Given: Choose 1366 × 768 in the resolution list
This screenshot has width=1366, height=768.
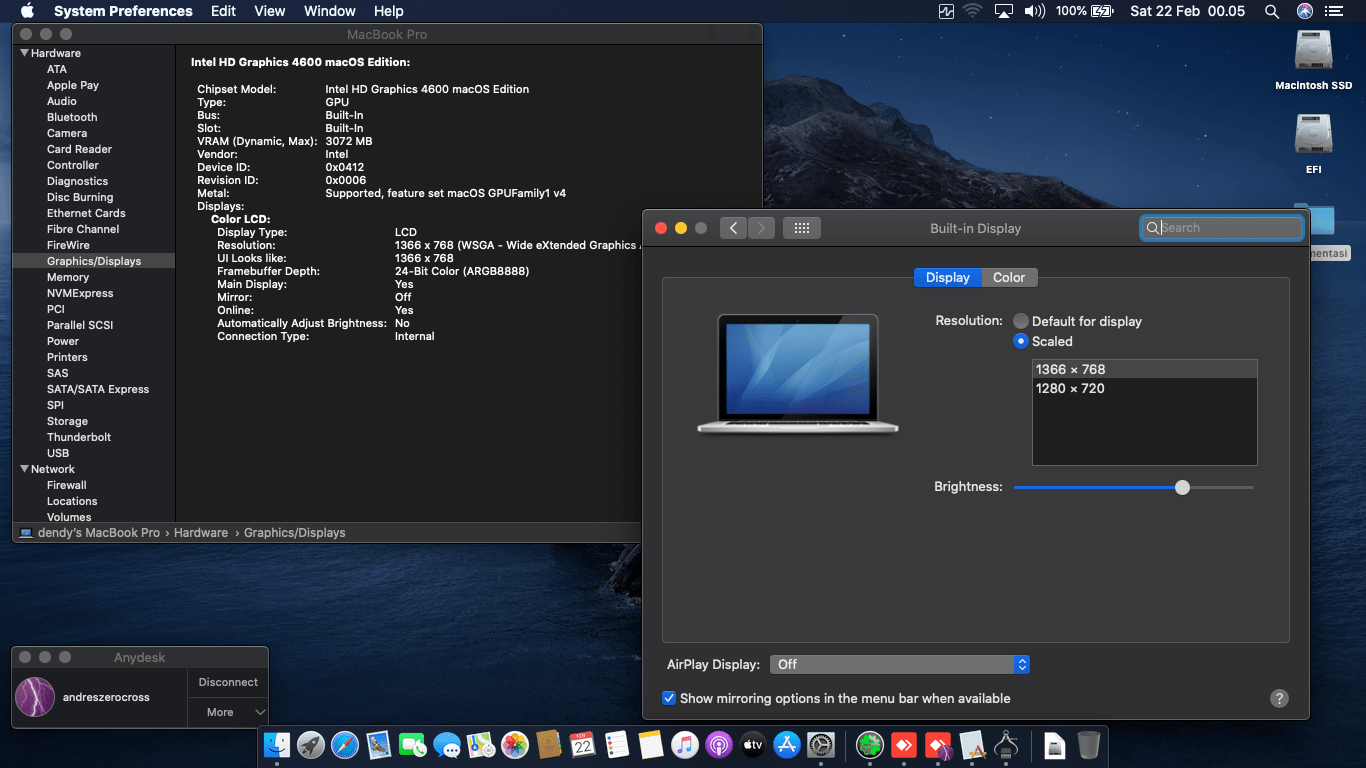Looking at the screenshot, I should [1144, 369].
